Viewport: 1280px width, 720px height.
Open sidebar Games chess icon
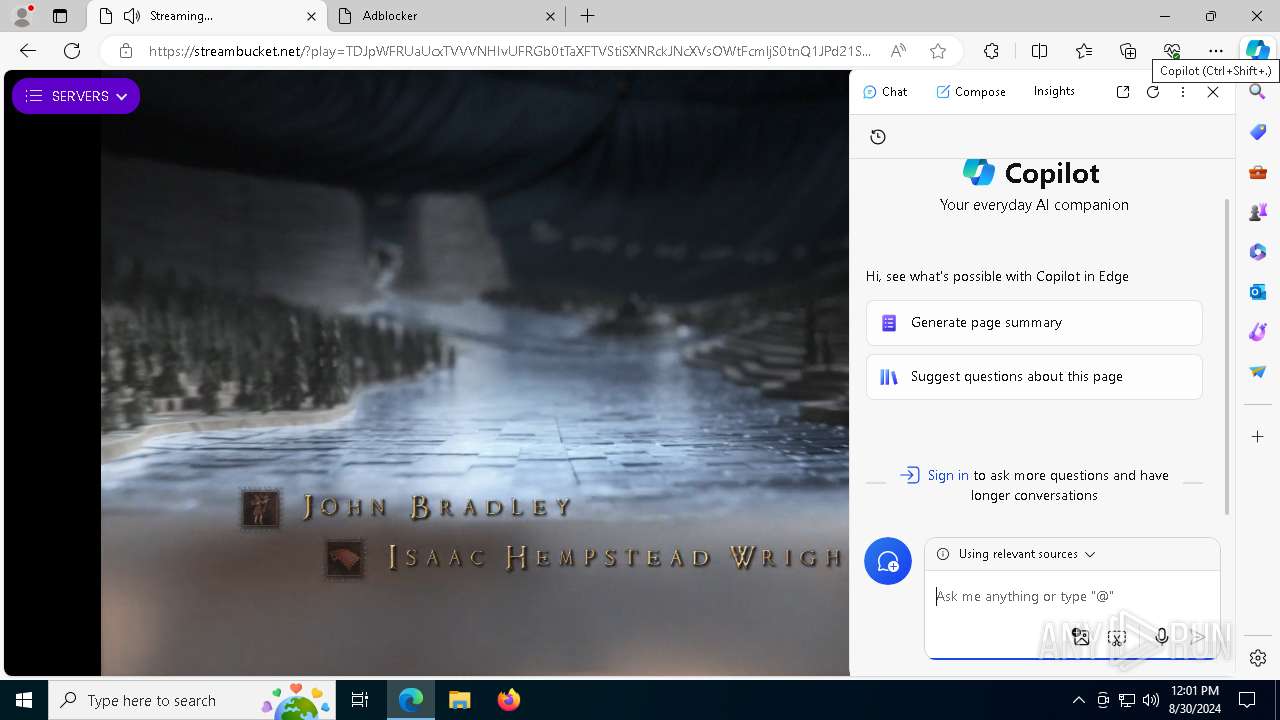pos(1258,212)
